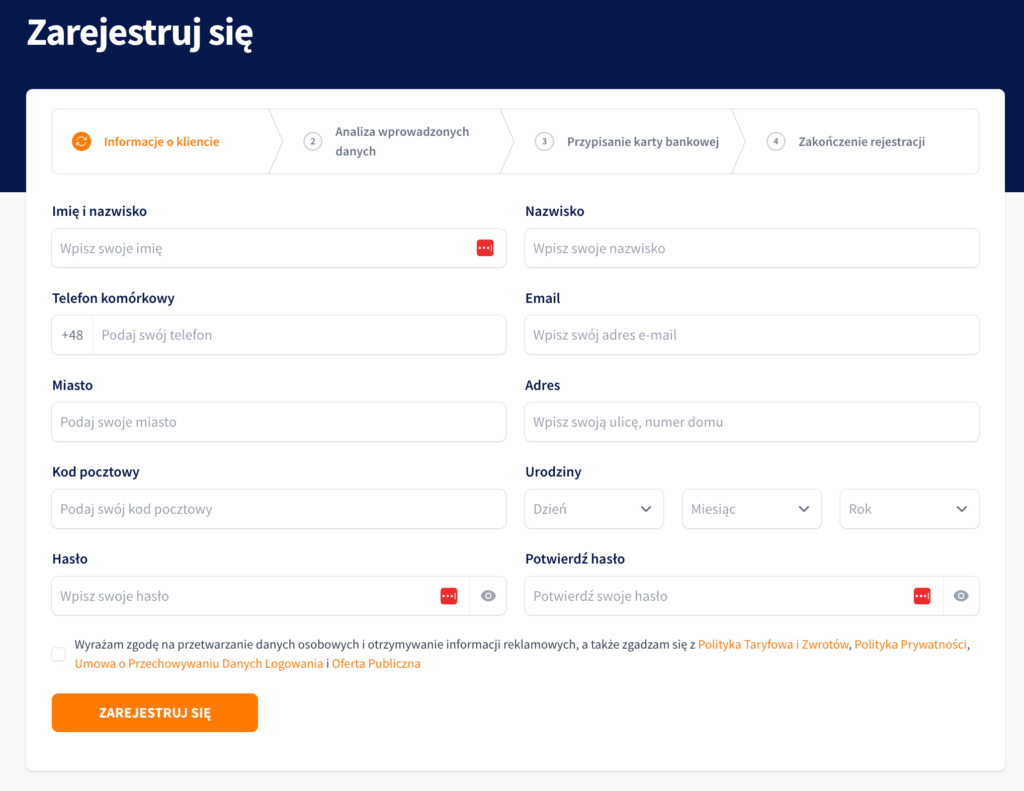Image resolution: width=1024 pixels, height=791 pixels.
Task: Tick the data processing consent checkbox
Action: tap(59, 654)
